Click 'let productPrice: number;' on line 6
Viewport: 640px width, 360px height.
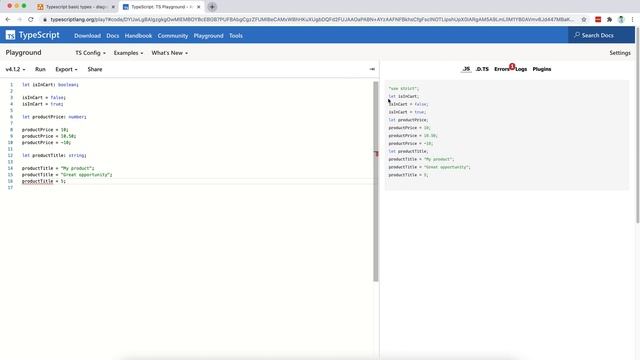(54, 117)
